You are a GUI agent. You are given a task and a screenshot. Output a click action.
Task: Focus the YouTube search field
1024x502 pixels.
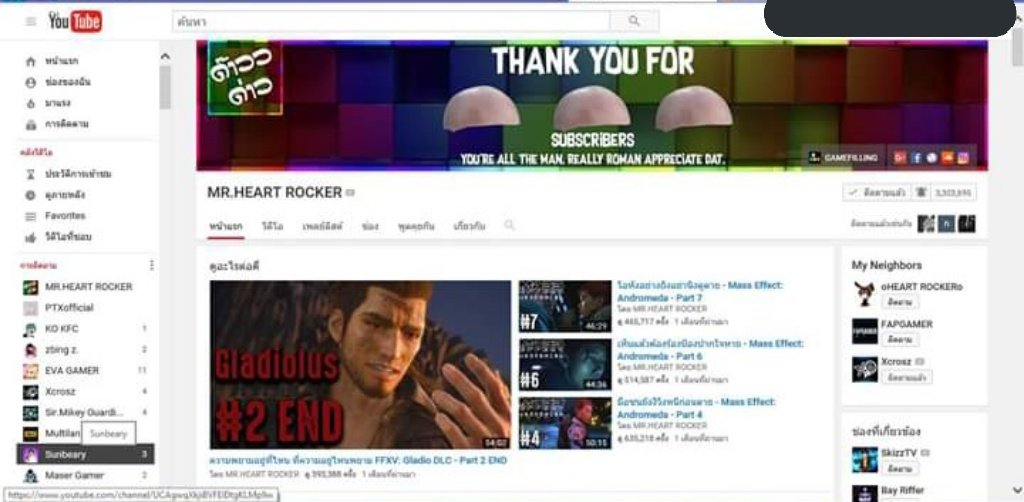coord(391,21)
